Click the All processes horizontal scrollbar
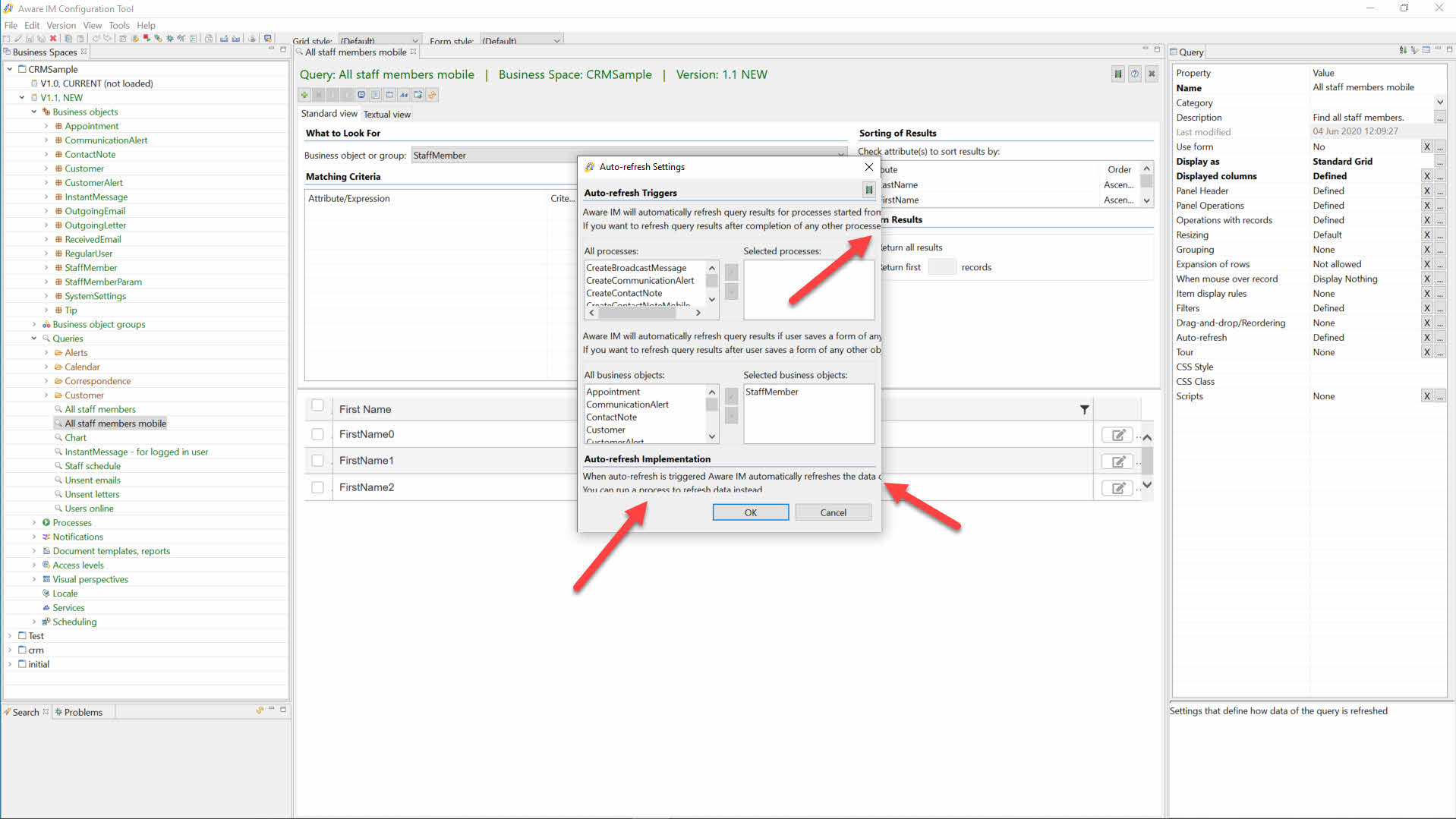This screenshot has height=819, width=1456. click(x=644, y=313)
